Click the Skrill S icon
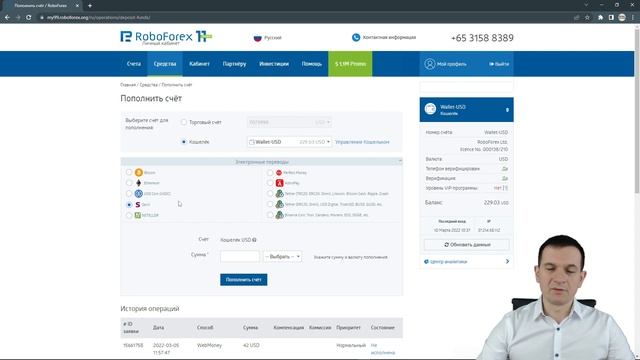640x360 pixels. (138, 204)
